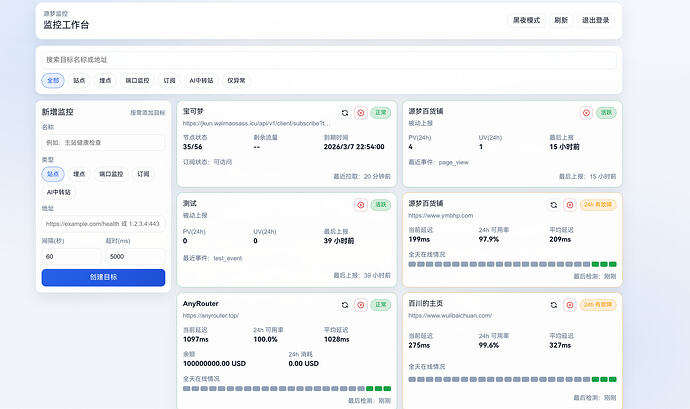Viewport: 690px width, 409px height.
Task: Click the 退出登录 logout button
Action: [596, 20]
